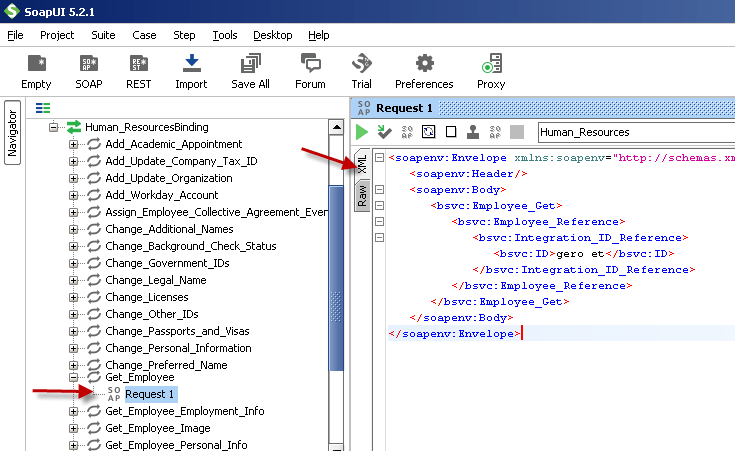Select Request 1 in the tree
Viewport: 735px width, 451px height.
coord(150,394)
